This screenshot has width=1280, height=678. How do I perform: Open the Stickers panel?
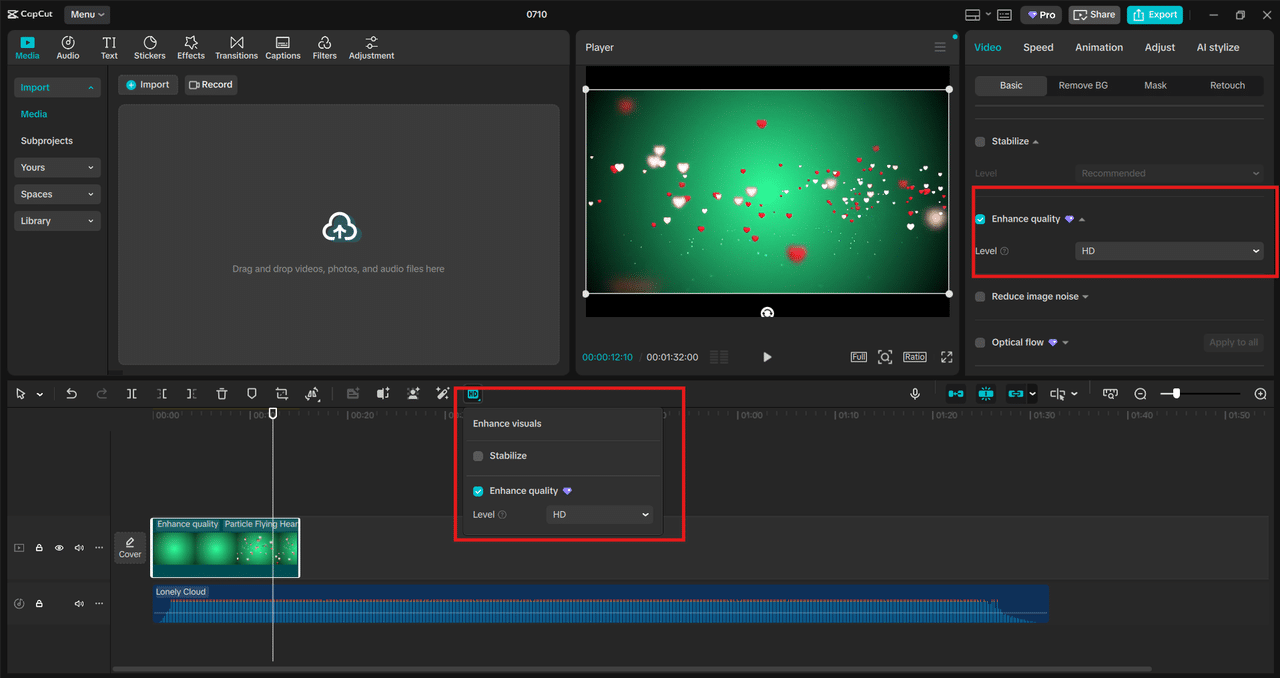pos(150,48)
